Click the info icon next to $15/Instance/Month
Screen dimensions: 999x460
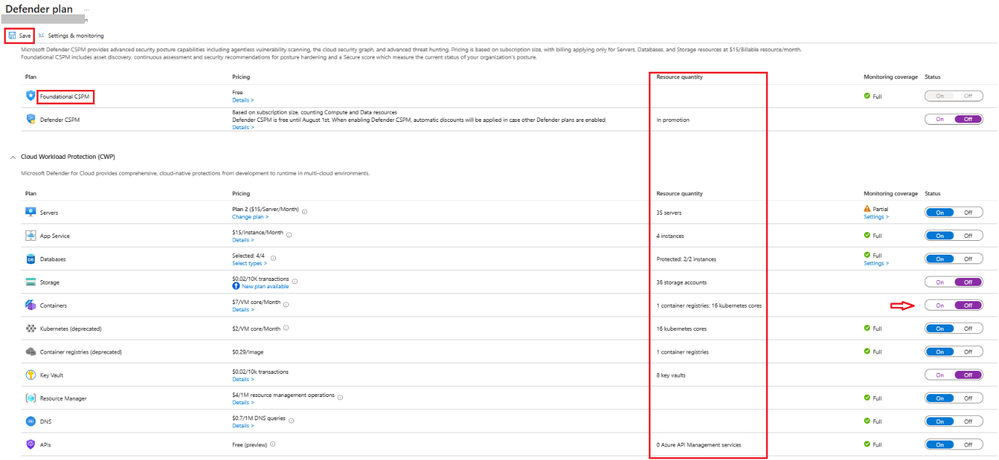[x=289, y=233]
